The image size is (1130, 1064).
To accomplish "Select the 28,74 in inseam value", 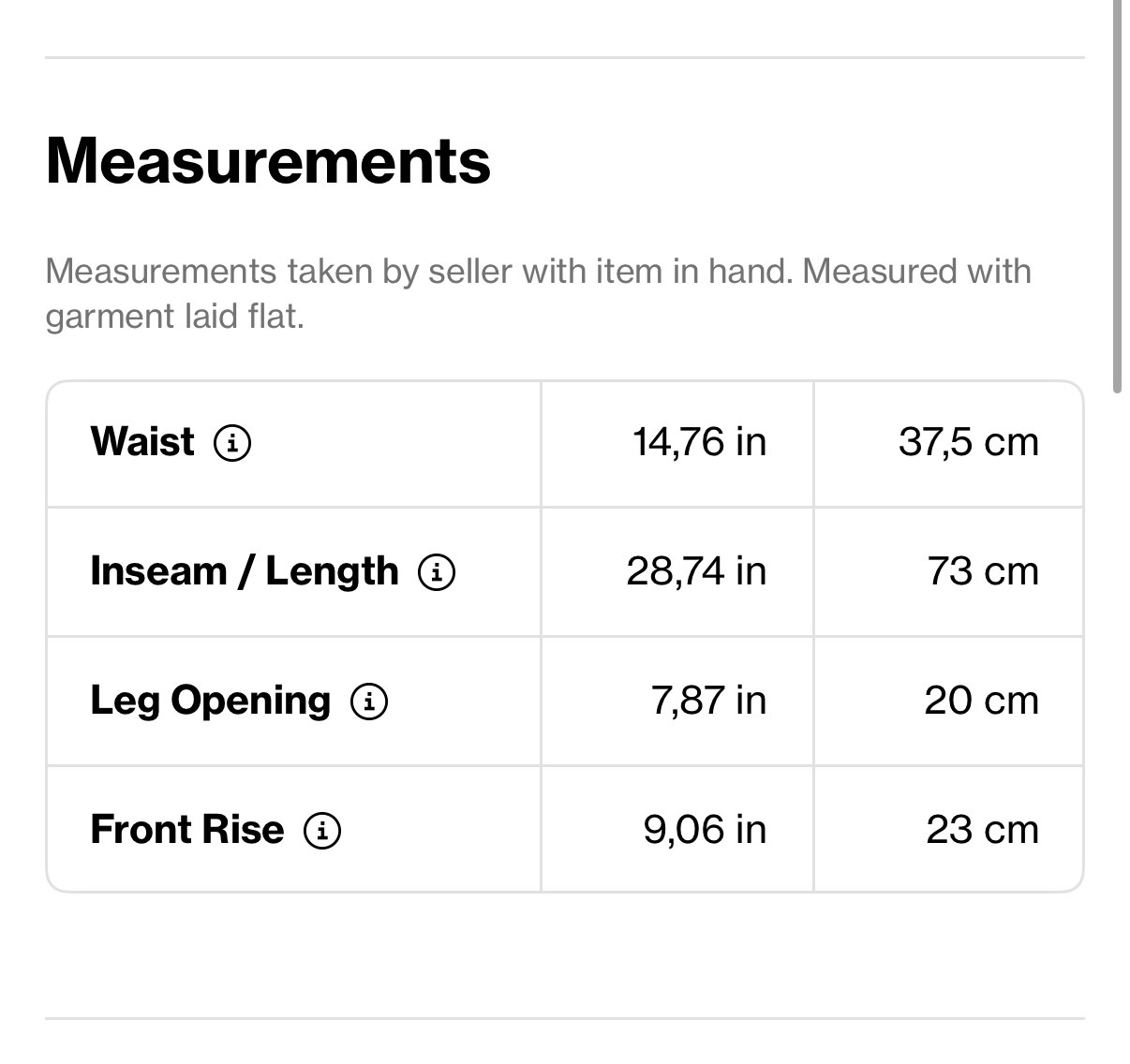I will (x=696, y=571).
